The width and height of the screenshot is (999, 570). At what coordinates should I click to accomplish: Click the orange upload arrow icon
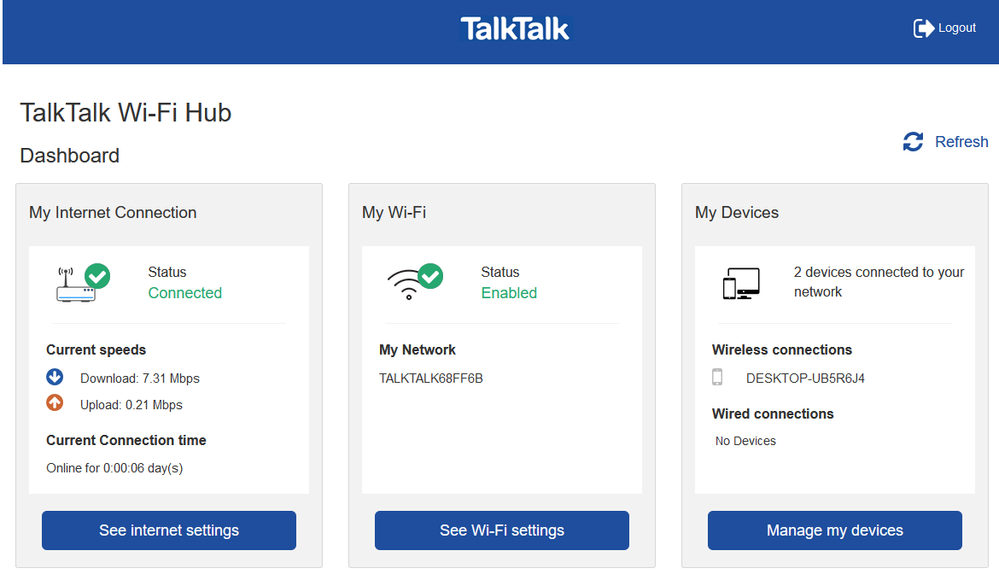55,404
